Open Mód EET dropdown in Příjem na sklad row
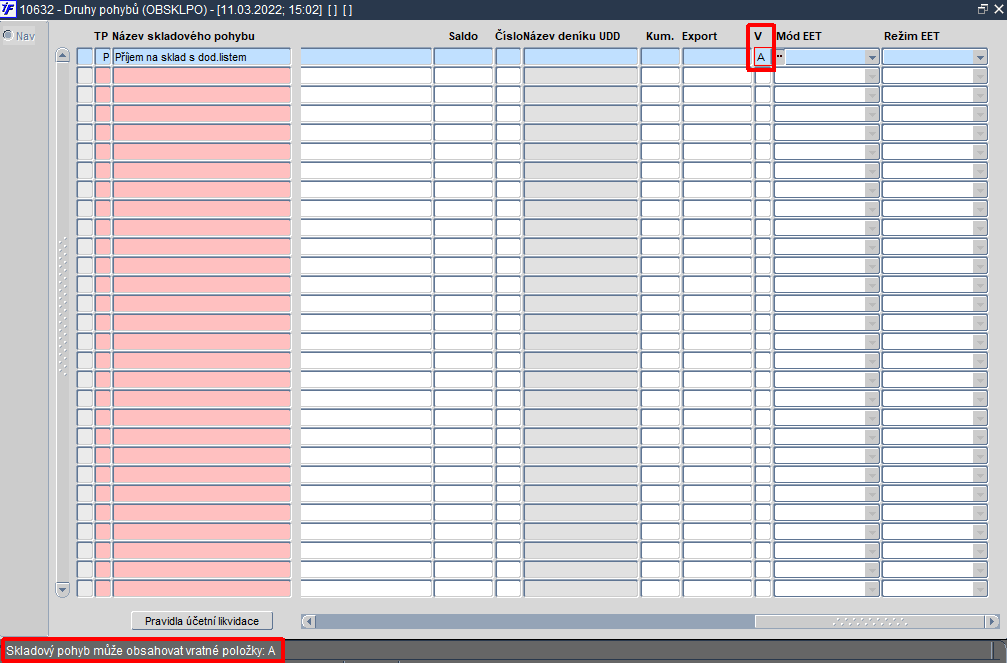Screen dimensions: 1007x663 pos(871,57)
